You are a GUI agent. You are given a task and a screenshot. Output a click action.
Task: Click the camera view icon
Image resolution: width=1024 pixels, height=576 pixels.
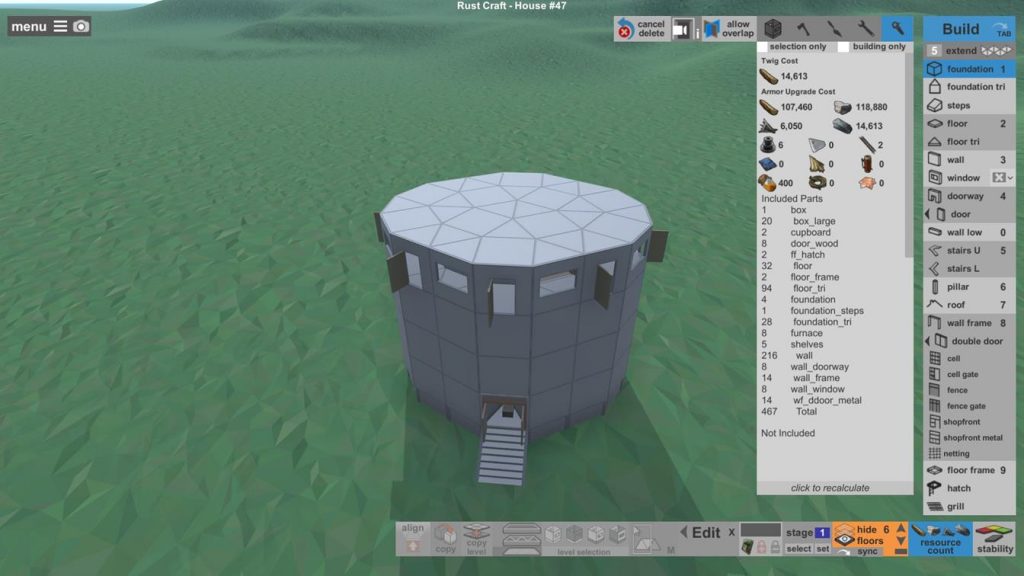tap(682, 29)
